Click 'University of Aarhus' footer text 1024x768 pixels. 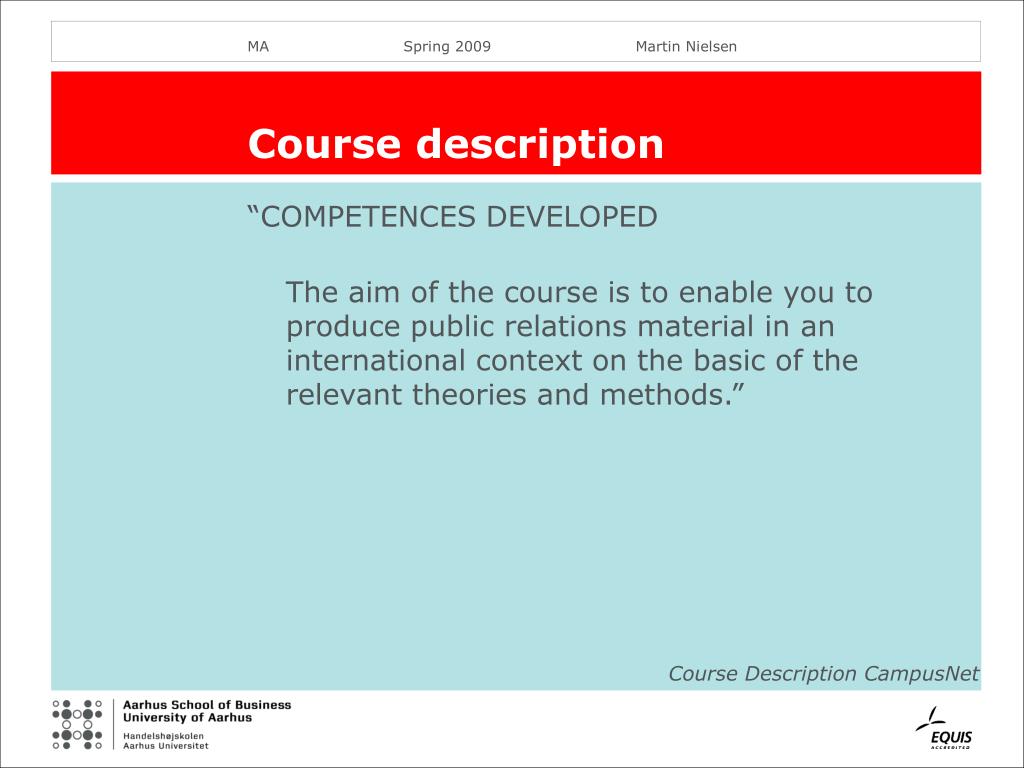[187, 717]
